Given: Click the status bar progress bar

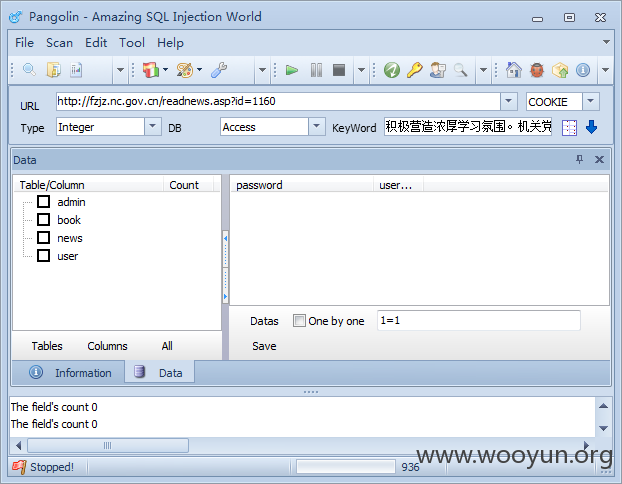Looking at the screenshot, I should [x=346, y=467].
